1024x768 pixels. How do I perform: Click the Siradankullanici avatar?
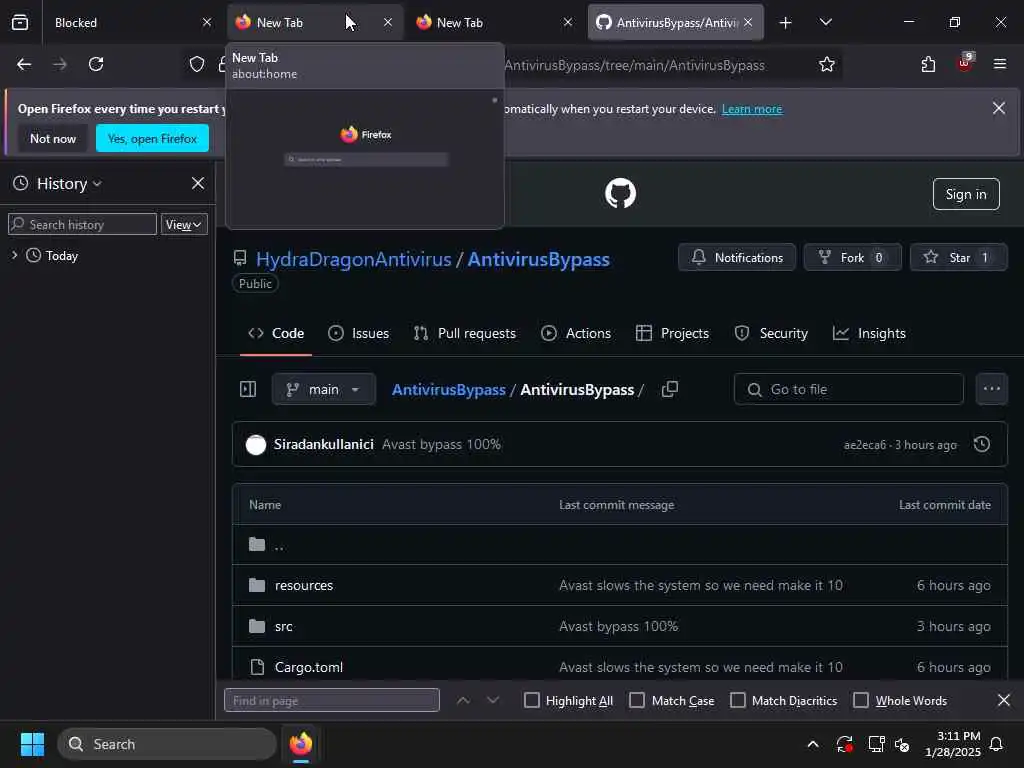coord(256,444)
